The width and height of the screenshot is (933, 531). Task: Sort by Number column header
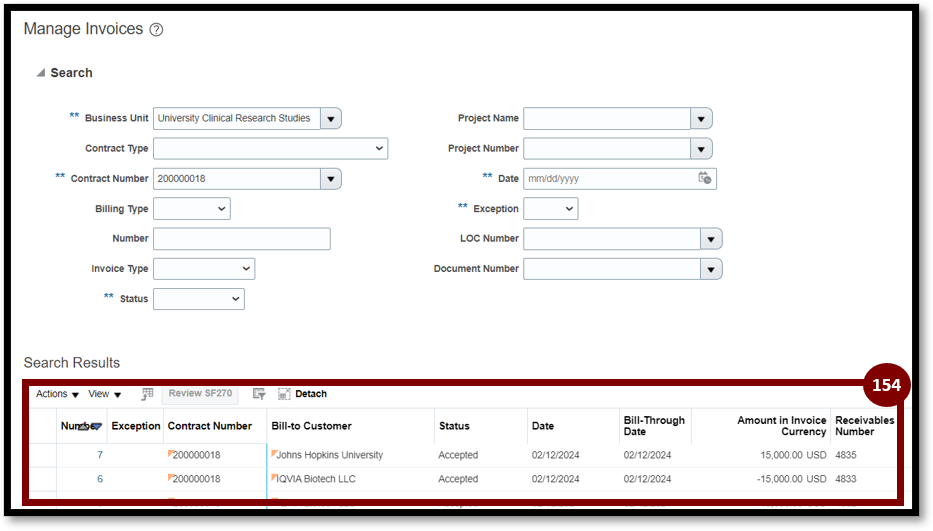82,426
